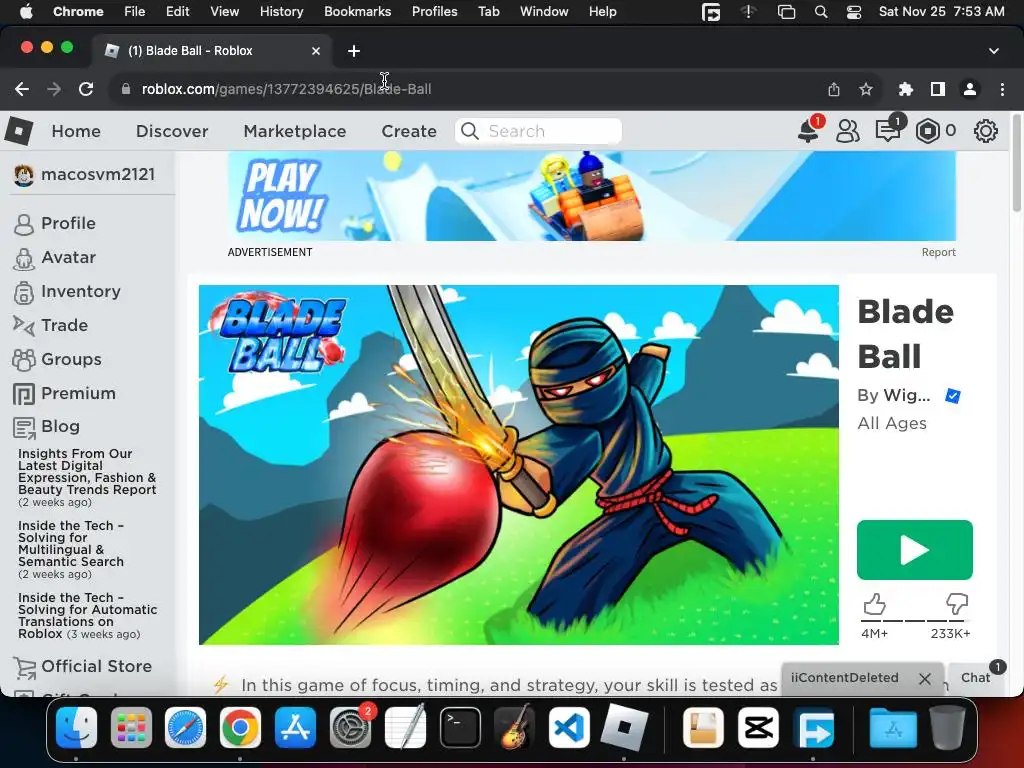
Task: Open Finder from the Dock
Action: point(76,728)
